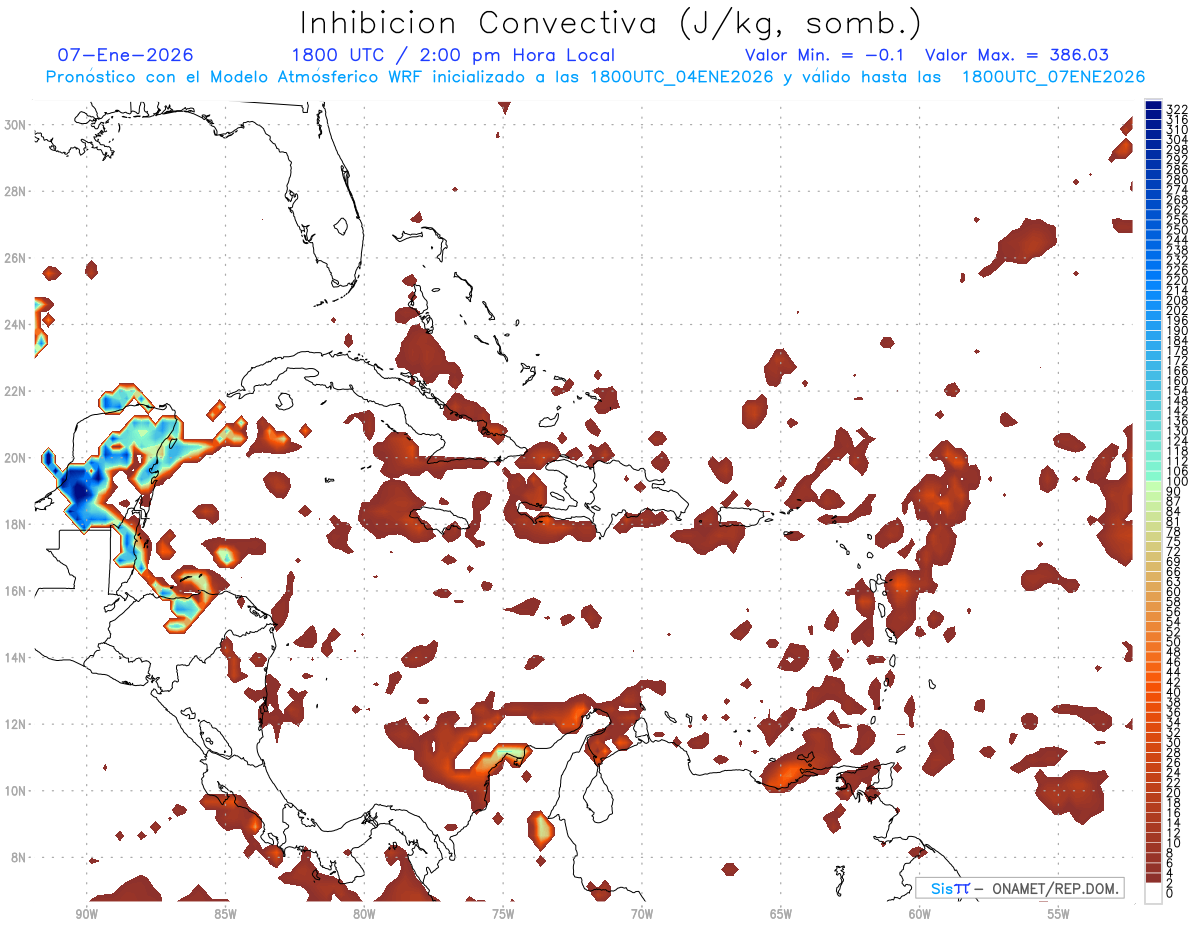1200x927 pixels.
Task: Click the 'SisTT - ONAMET/REP.DOM.' credit box
Action: coord(1019,888)
